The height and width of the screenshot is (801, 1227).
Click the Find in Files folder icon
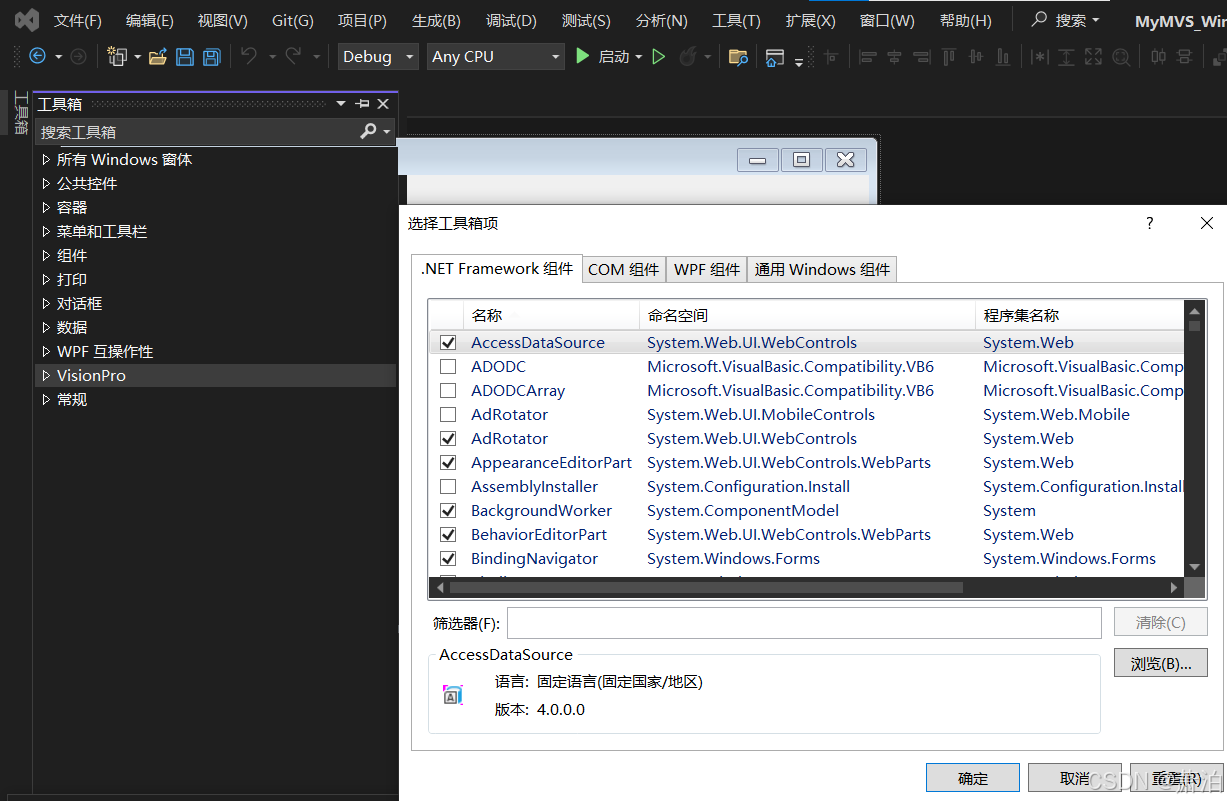(x=738, y=57)
